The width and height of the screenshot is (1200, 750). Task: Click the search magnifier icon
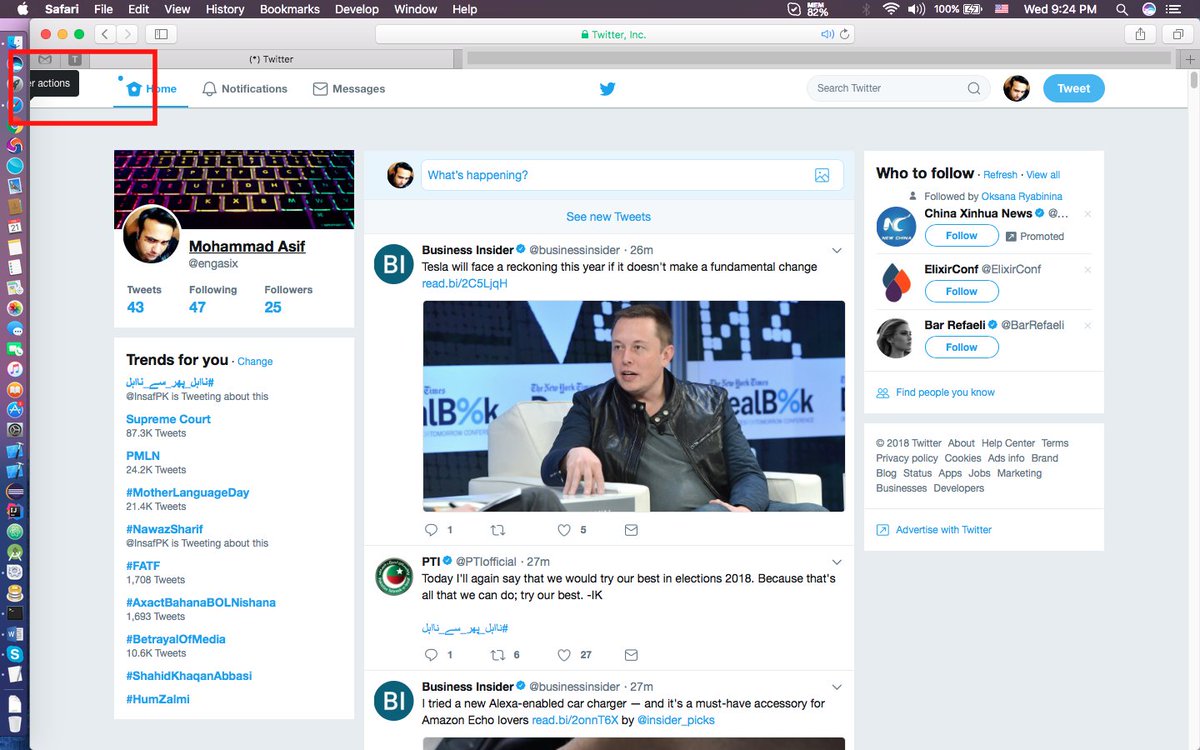point(974,88)
